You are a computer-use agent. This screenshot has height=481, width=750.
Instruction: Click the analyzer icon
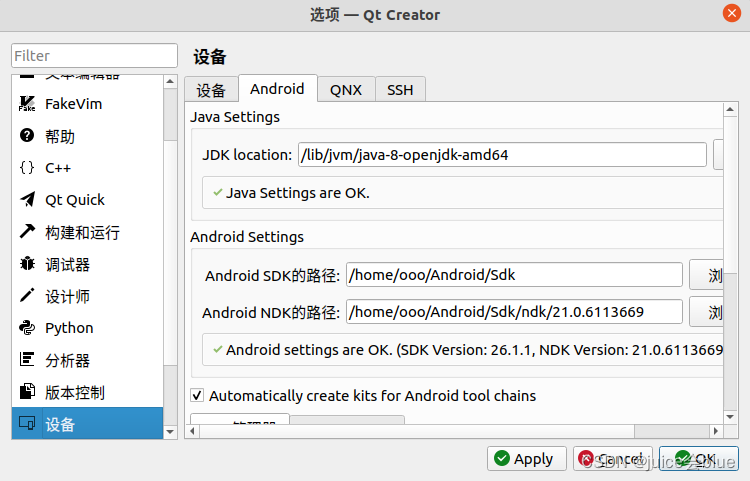point(27,360)
